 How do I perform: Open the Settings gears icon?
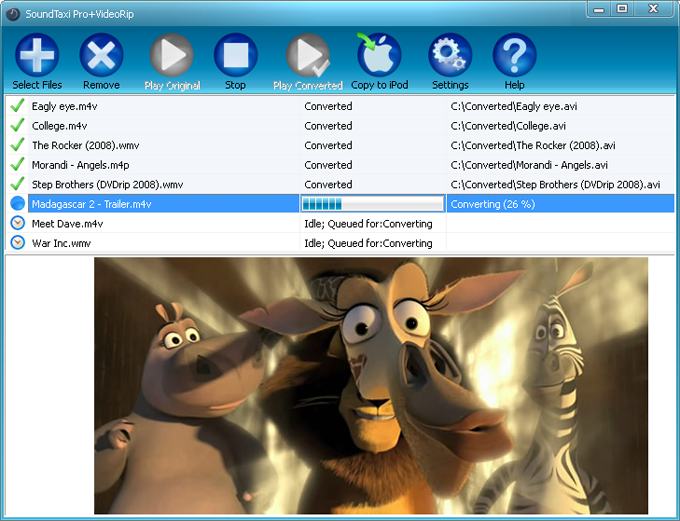[450, 55]
